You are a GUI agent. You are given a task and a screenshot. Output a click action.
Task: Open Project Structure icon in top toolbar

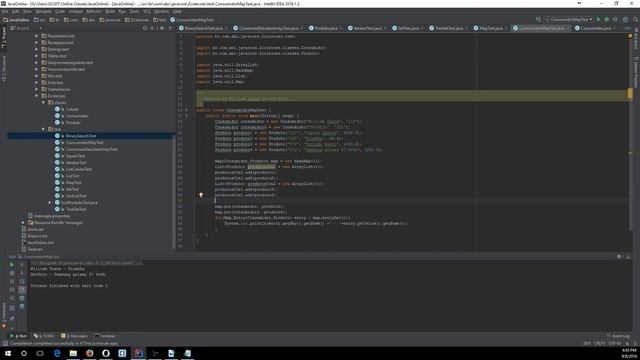click(x=625, y=19)
